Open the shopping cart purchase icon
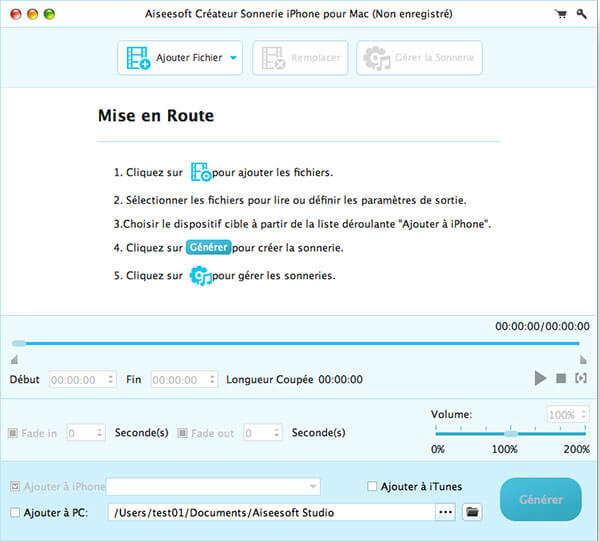Viewport: 600px width, 541px height. (561, 14)
